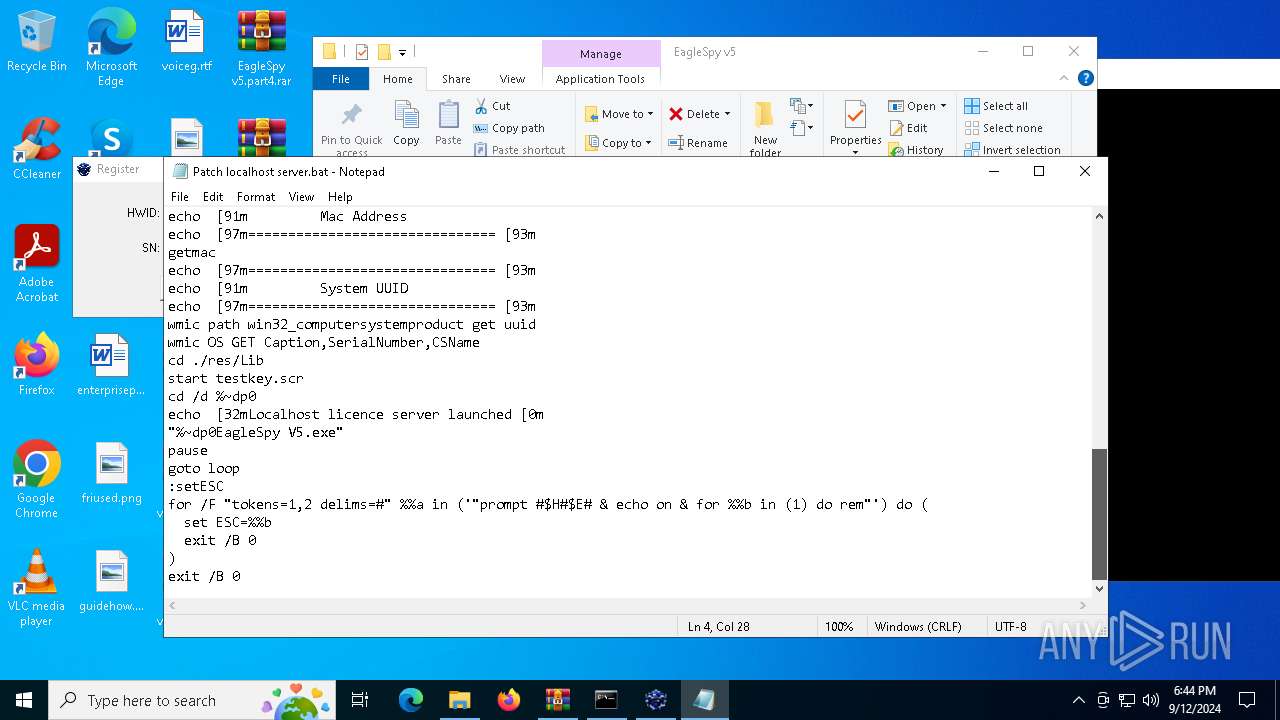The image size is (1280, 720).
Task: Open File tab in Explorer
Action: click(x=341, y=79)
